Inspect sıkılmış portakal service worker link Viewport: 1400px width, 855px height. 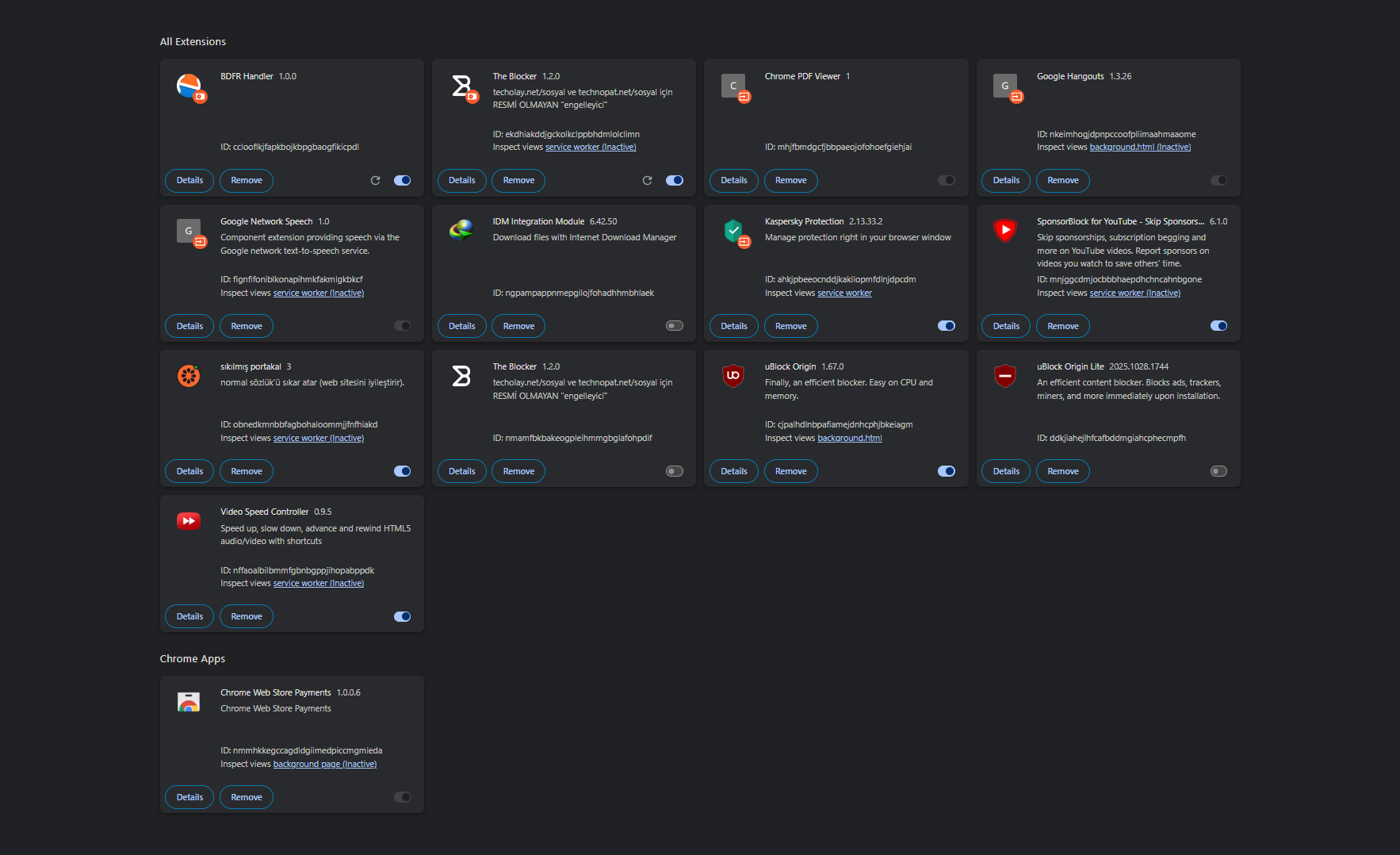click(319, 439)
